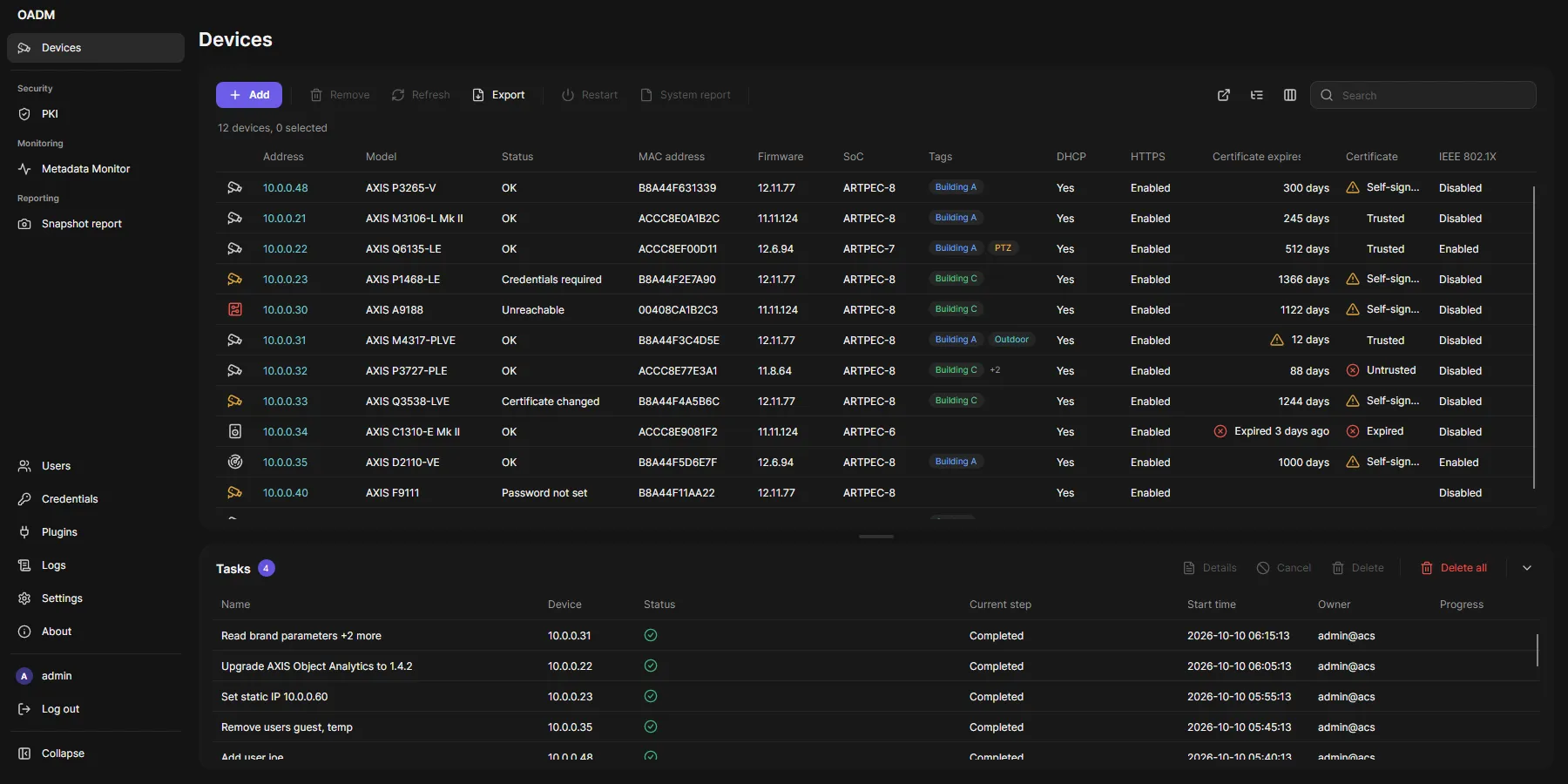Expand +2 tags on AXIS P3727-PLE row

[x=995, y=370]
